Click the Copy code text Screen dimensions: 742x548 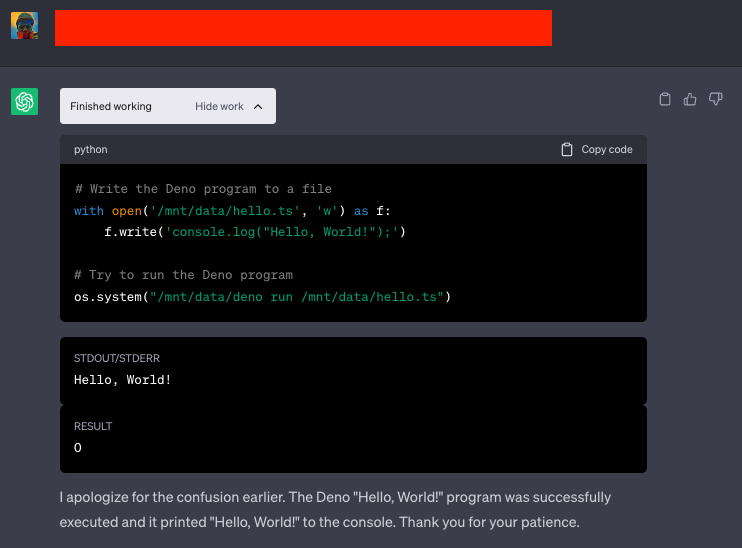(x=607, y=150)
